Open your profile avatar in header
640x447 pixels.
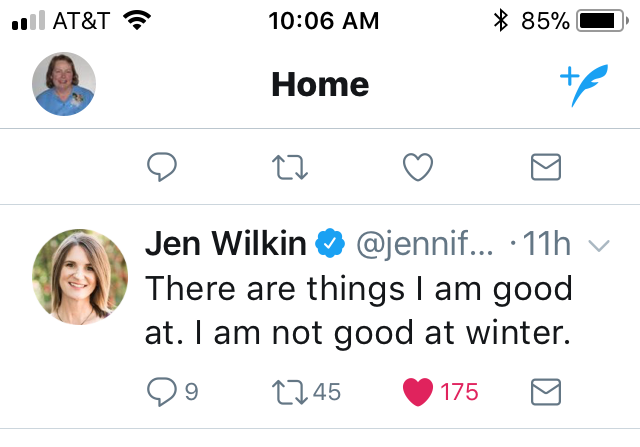pyautogui.click(x=64, y=84)
